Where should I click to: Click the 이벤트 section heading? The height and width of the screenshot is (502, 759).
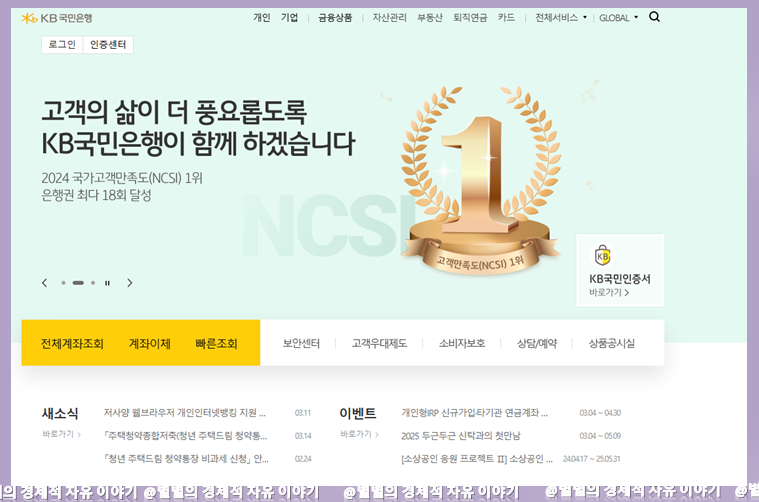point(358,413)
